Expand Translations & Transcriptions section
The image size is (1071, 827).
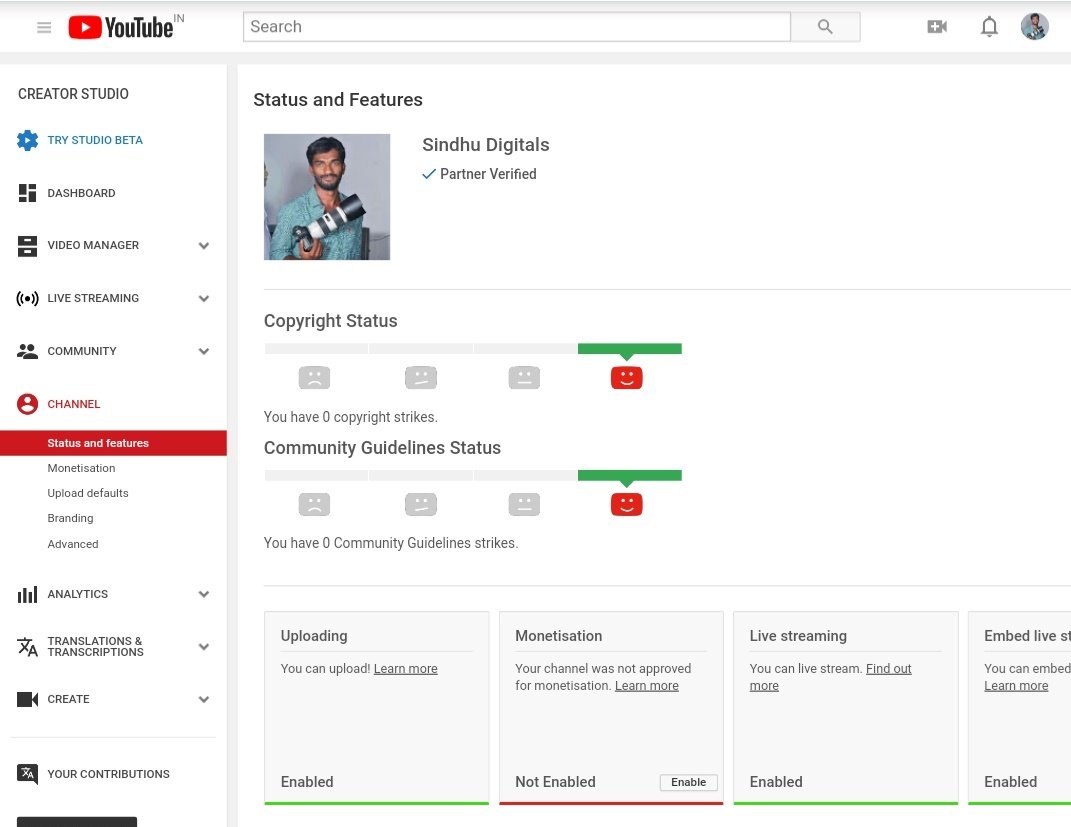pyautogui.click(x=204, y=647)
